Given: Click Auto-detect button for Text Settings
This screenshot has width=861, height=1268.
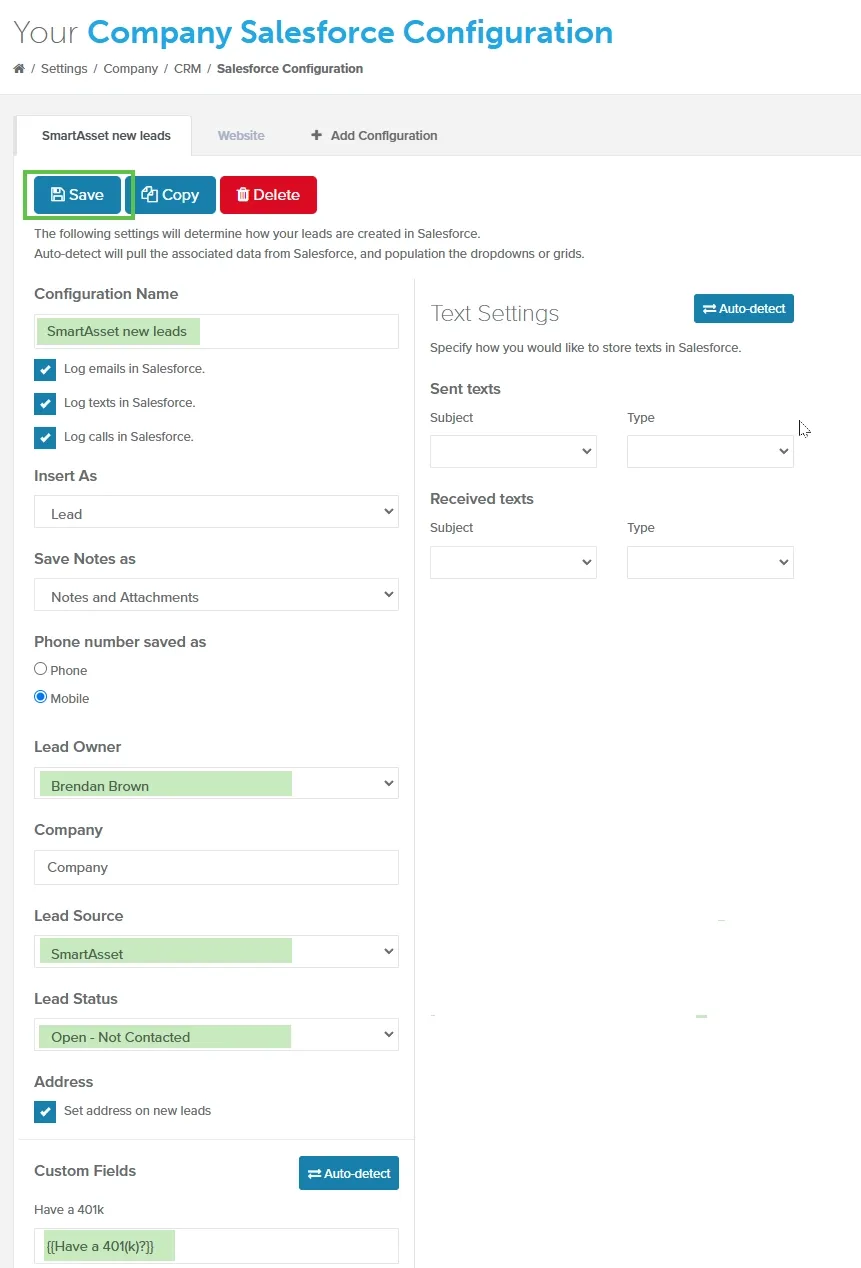Looking at the screenshot, I should (744, 308).
